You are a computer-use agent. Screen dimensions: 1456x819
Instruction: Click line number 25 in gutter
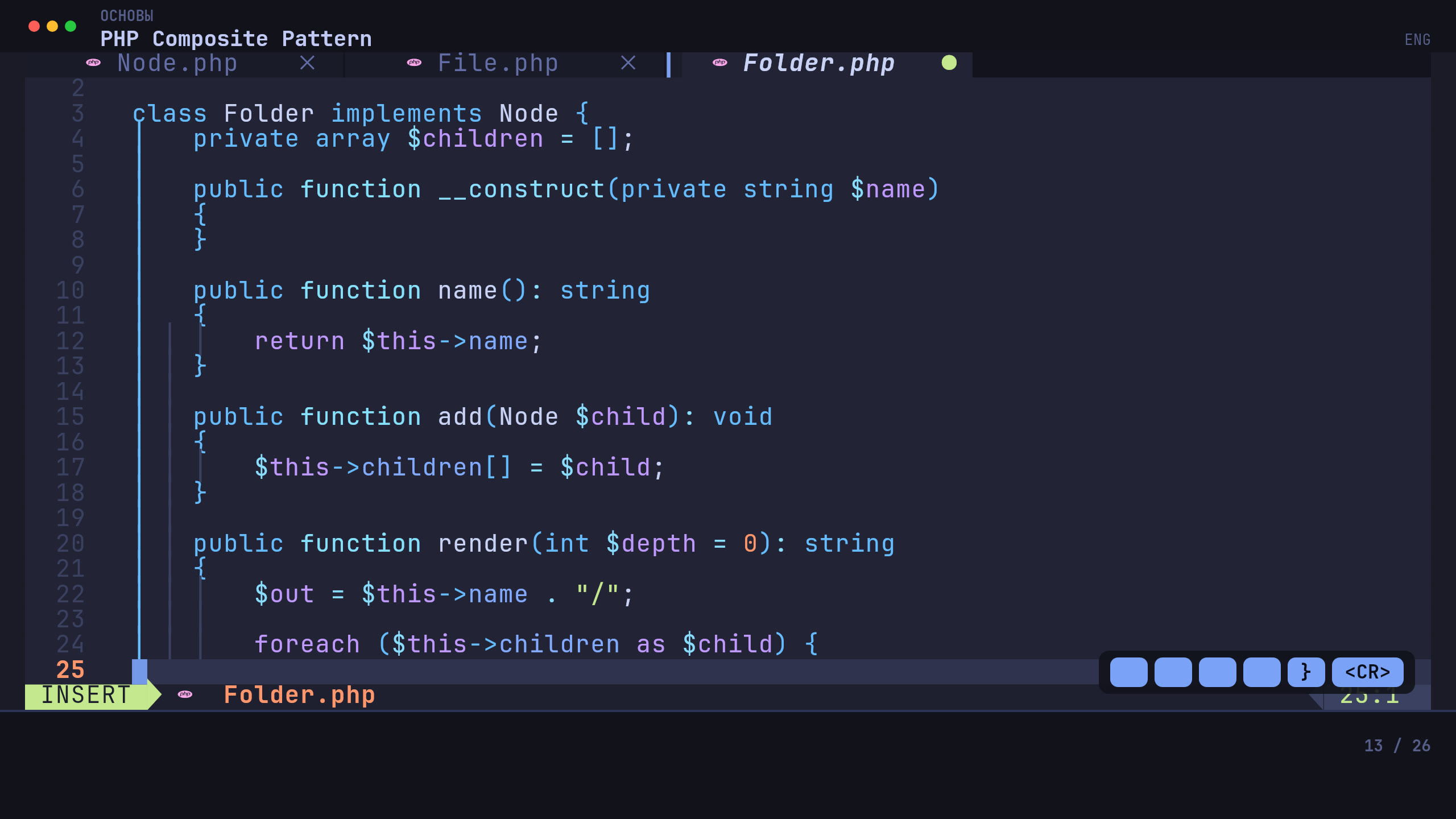coord(71,670)
